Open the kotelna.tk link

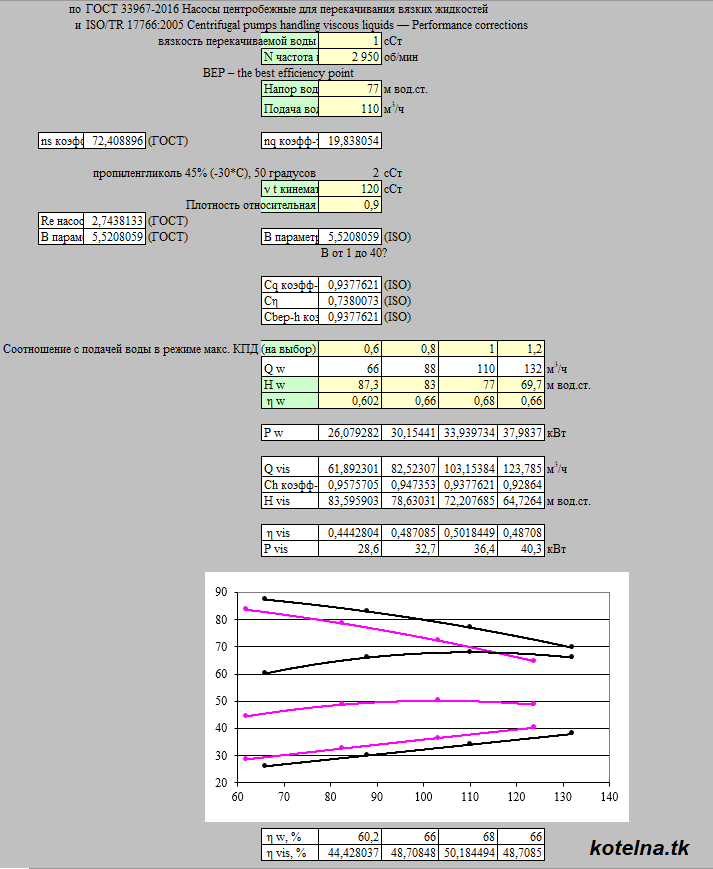639,848
